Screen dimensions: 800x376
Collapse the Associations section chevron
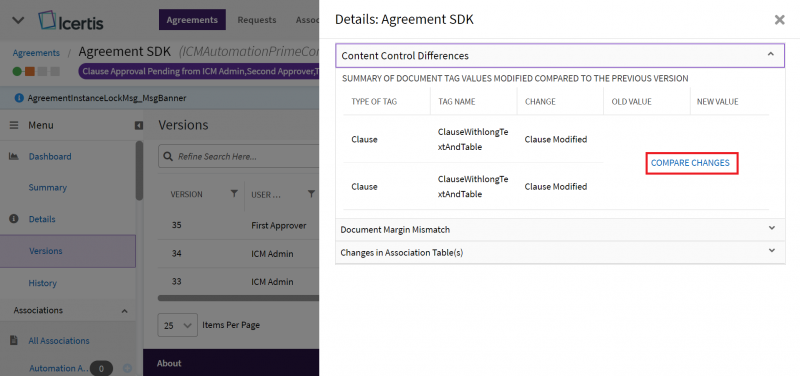[x=124, y=311]
